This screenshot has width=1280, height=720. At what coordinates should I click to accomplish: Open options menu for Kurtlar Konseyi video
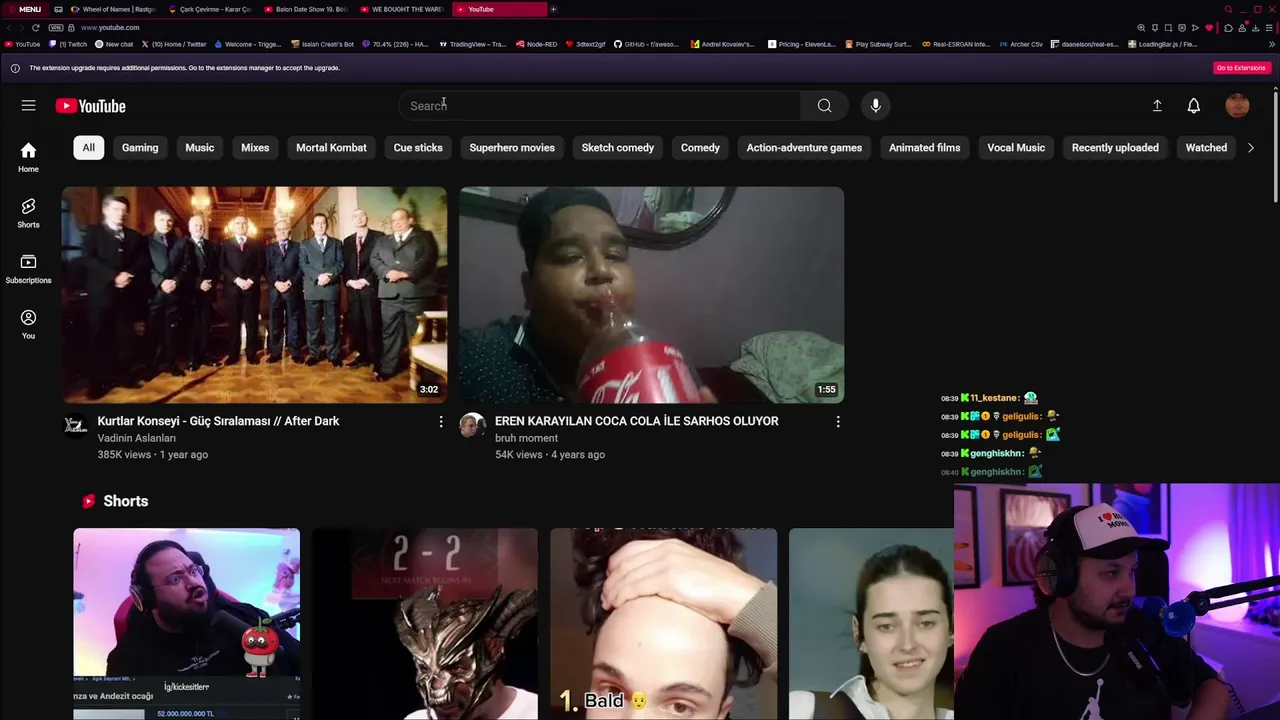441,422
